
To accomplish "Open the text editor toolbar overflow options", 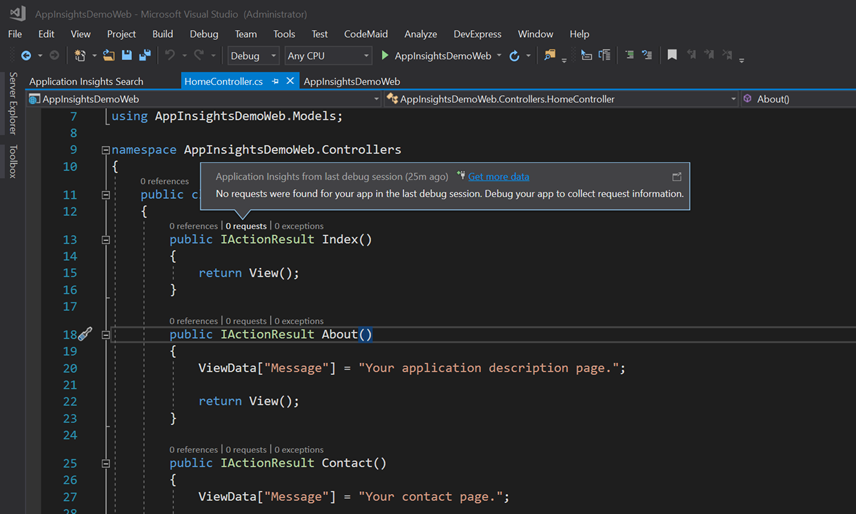I will 741,61.
